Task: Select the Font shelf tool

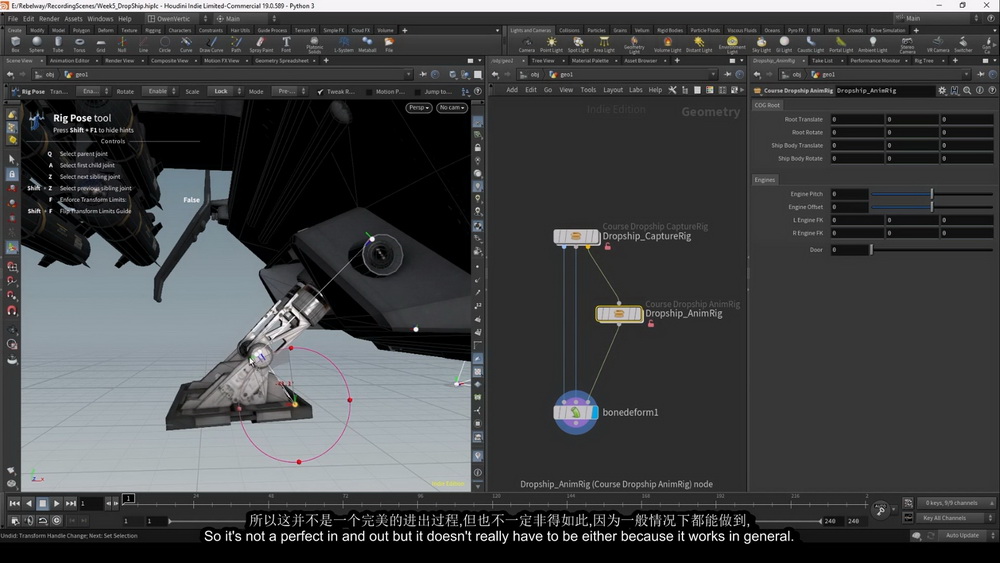Action: [x=286, y=44]
